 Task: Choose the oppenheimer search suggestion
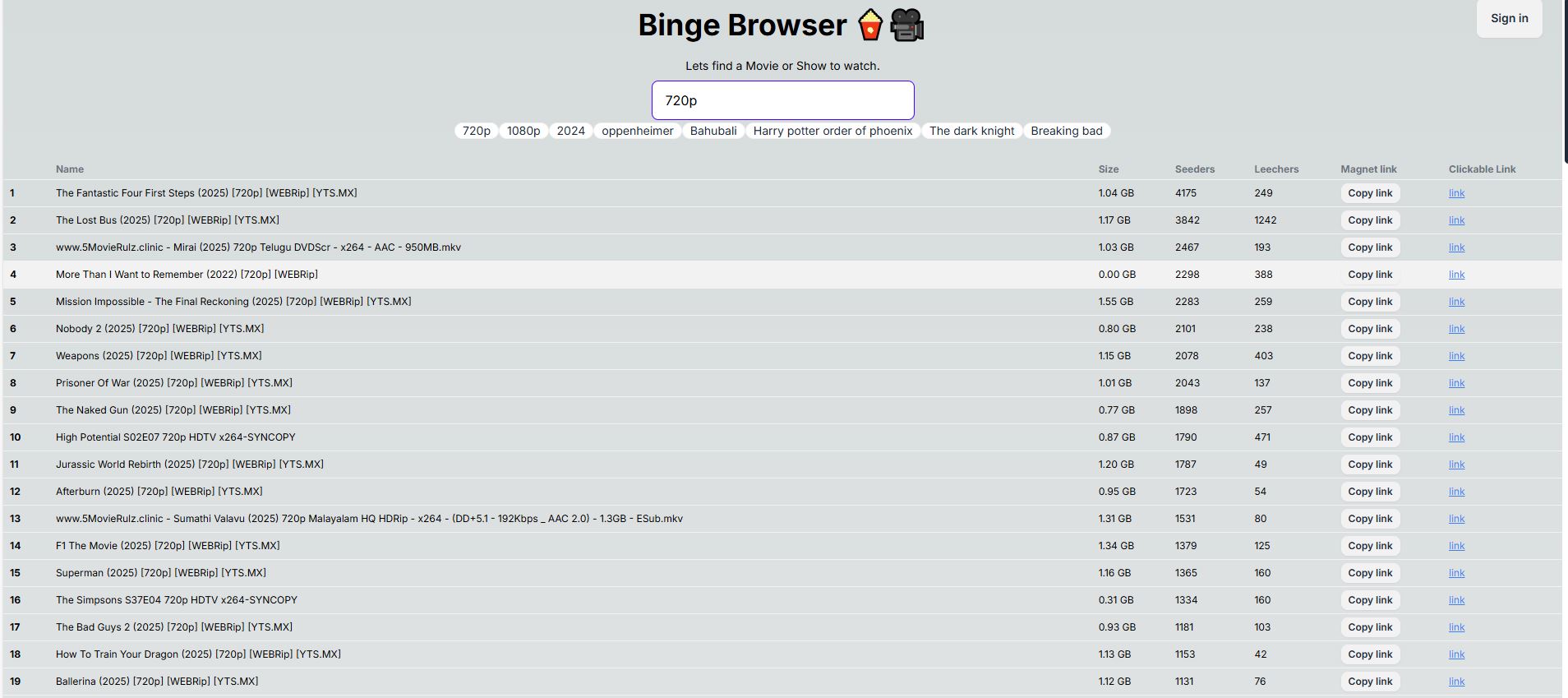(x=637, y=131)
